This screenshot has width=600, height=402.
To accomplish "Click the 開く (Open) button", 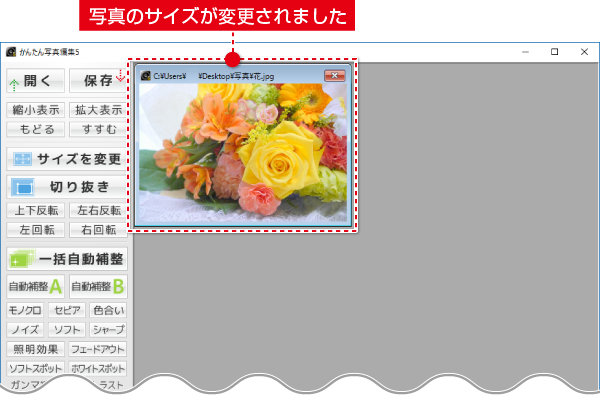I will pos(36,81).
